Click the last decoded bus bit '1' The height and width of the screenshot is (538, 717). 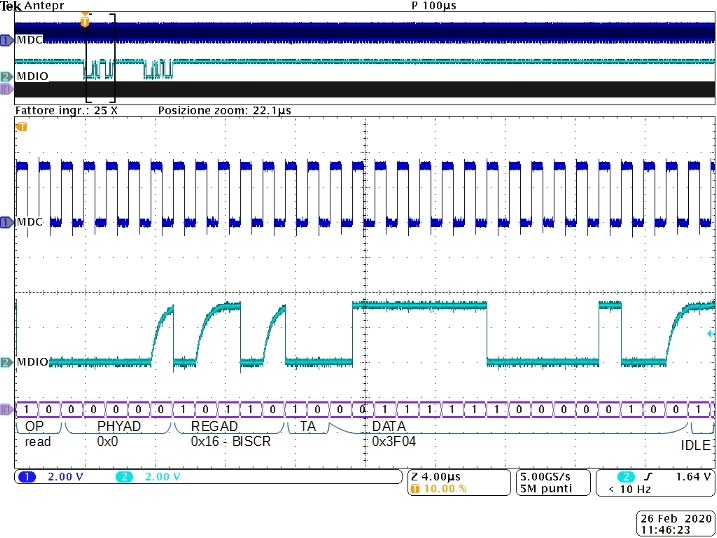pos(698,409)
